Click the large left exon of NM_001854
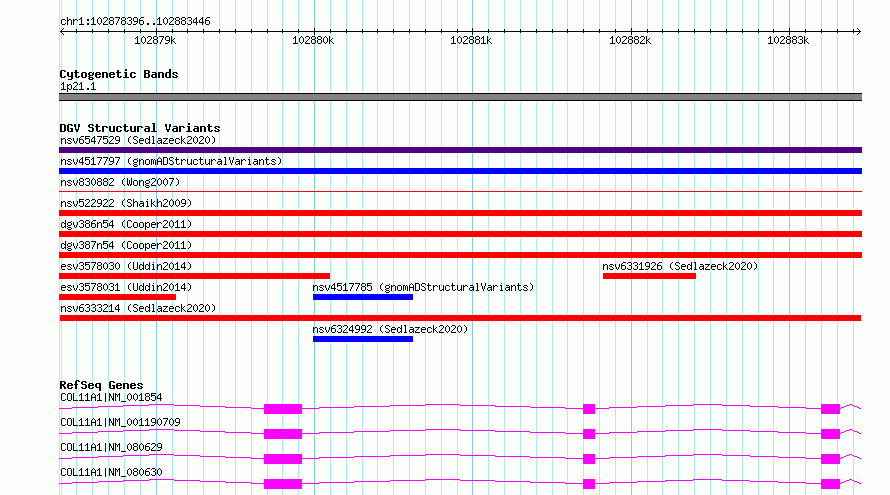890x495 pixels. click(283, 409)
